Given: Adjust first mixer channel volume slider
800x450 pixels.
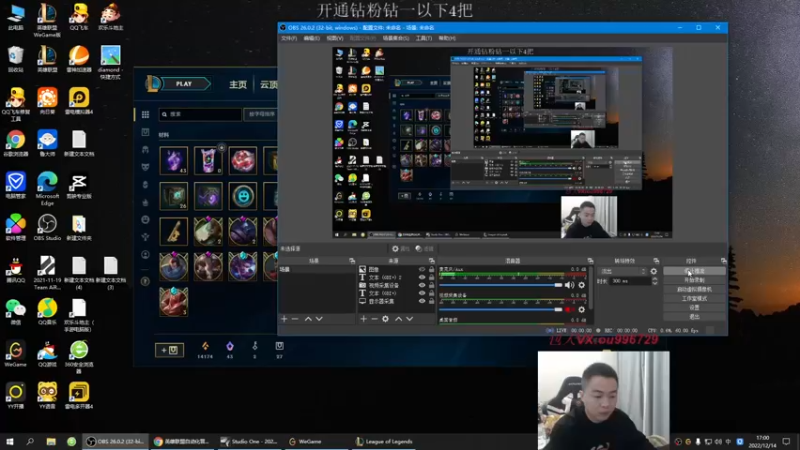Looking at the screenshot, I should [501, 285].
